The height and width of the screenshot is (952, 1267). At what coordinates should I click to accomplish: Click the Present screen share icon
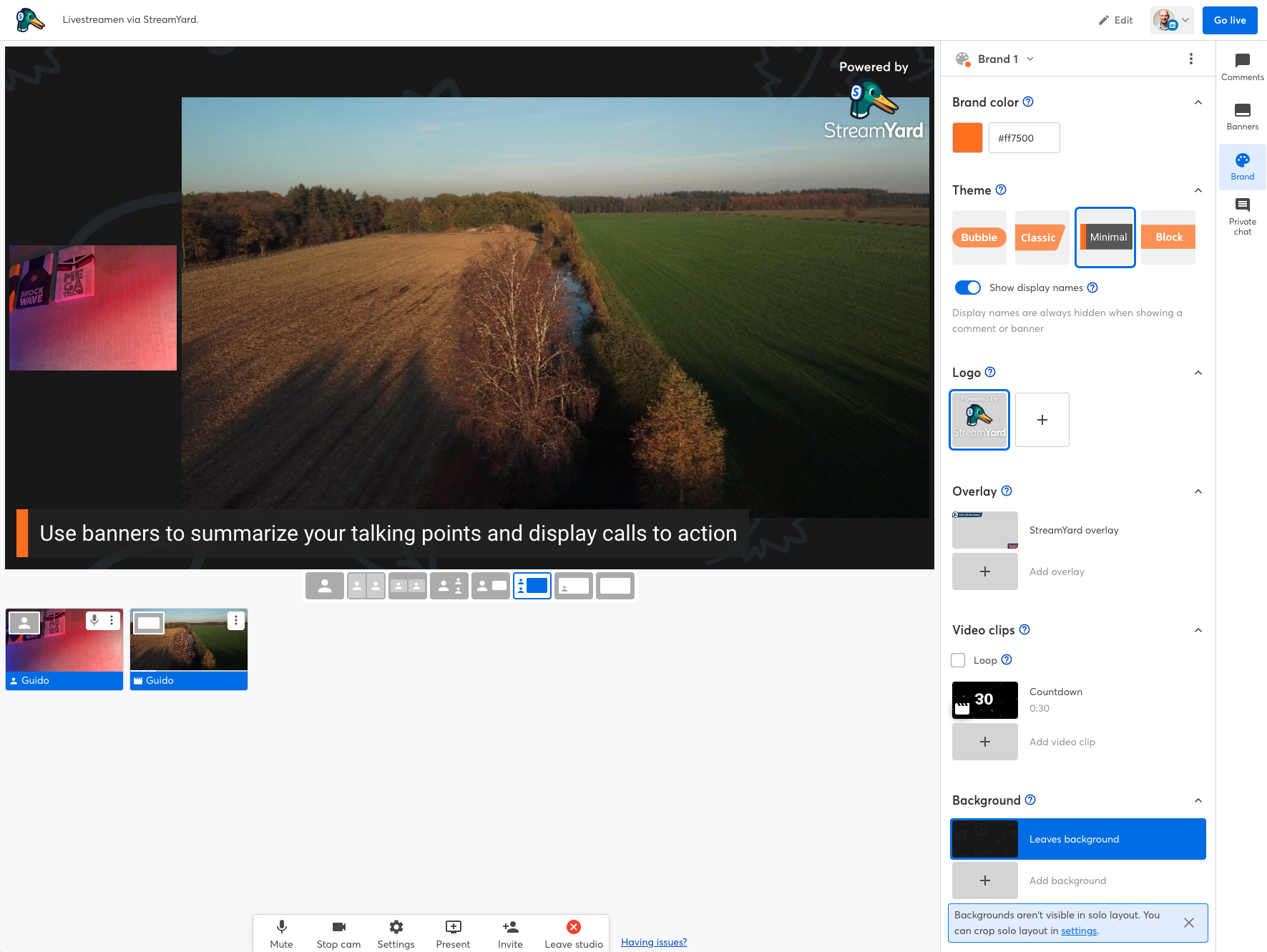click(x=454, y=927)
